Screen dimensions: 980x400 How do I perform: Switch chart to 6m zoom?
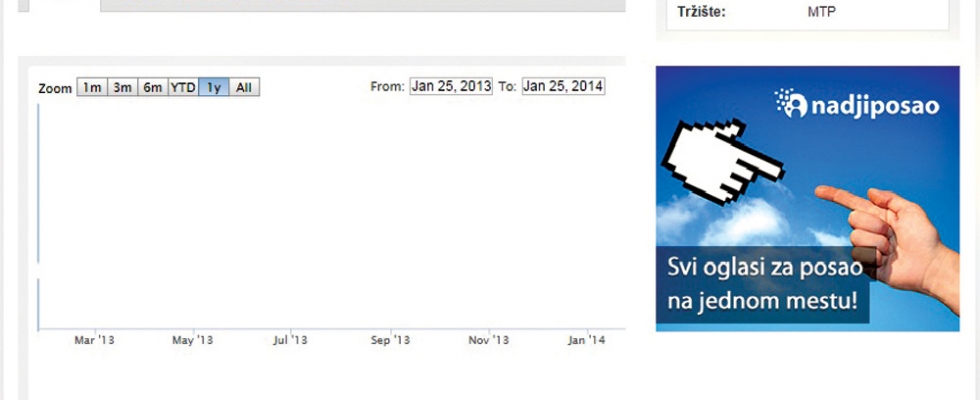tap(152, 88)
